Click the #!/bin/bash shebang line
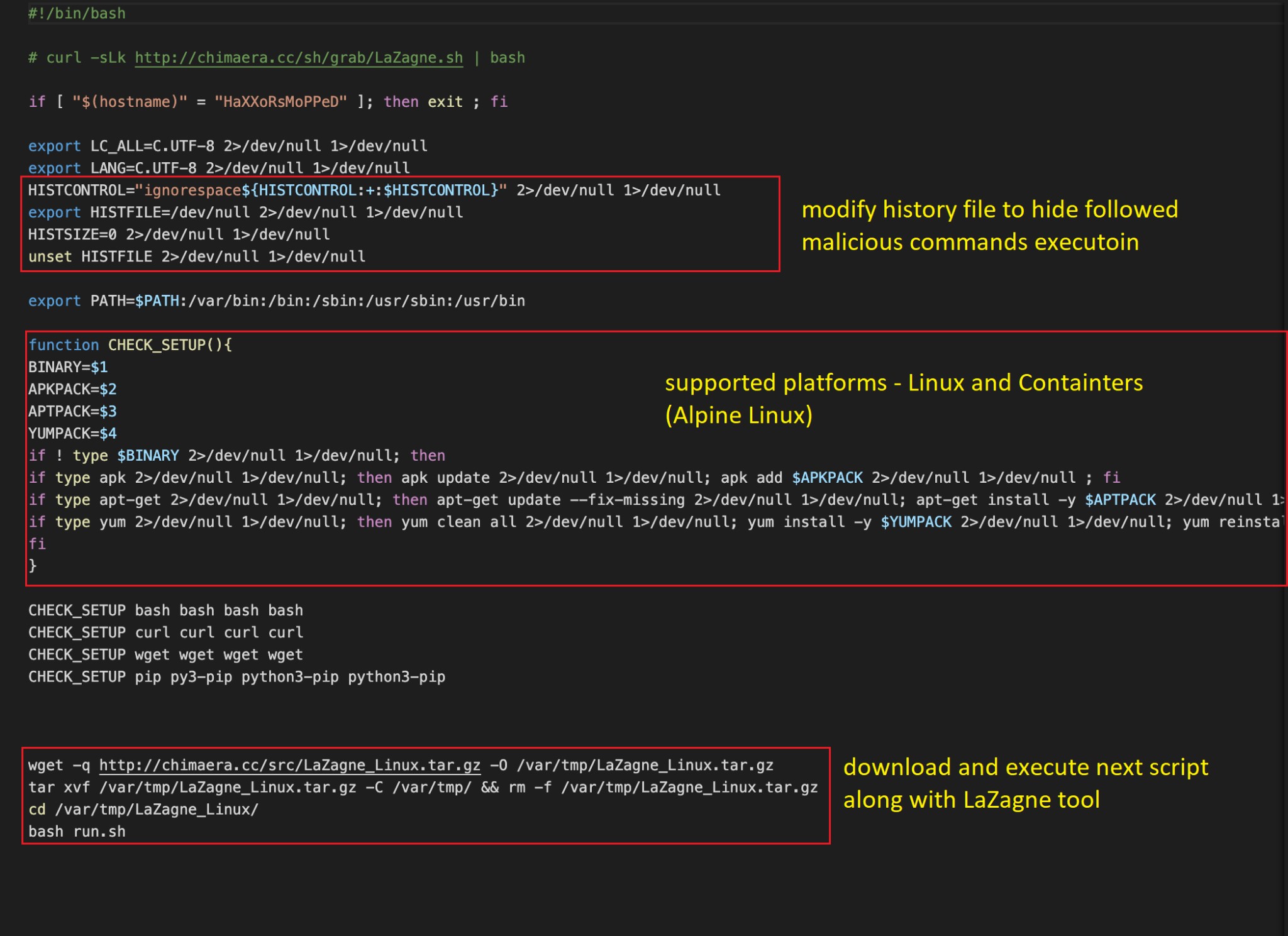Viewport: 1288px width, 936px height. pyautogui.click(x=77, y=13)
